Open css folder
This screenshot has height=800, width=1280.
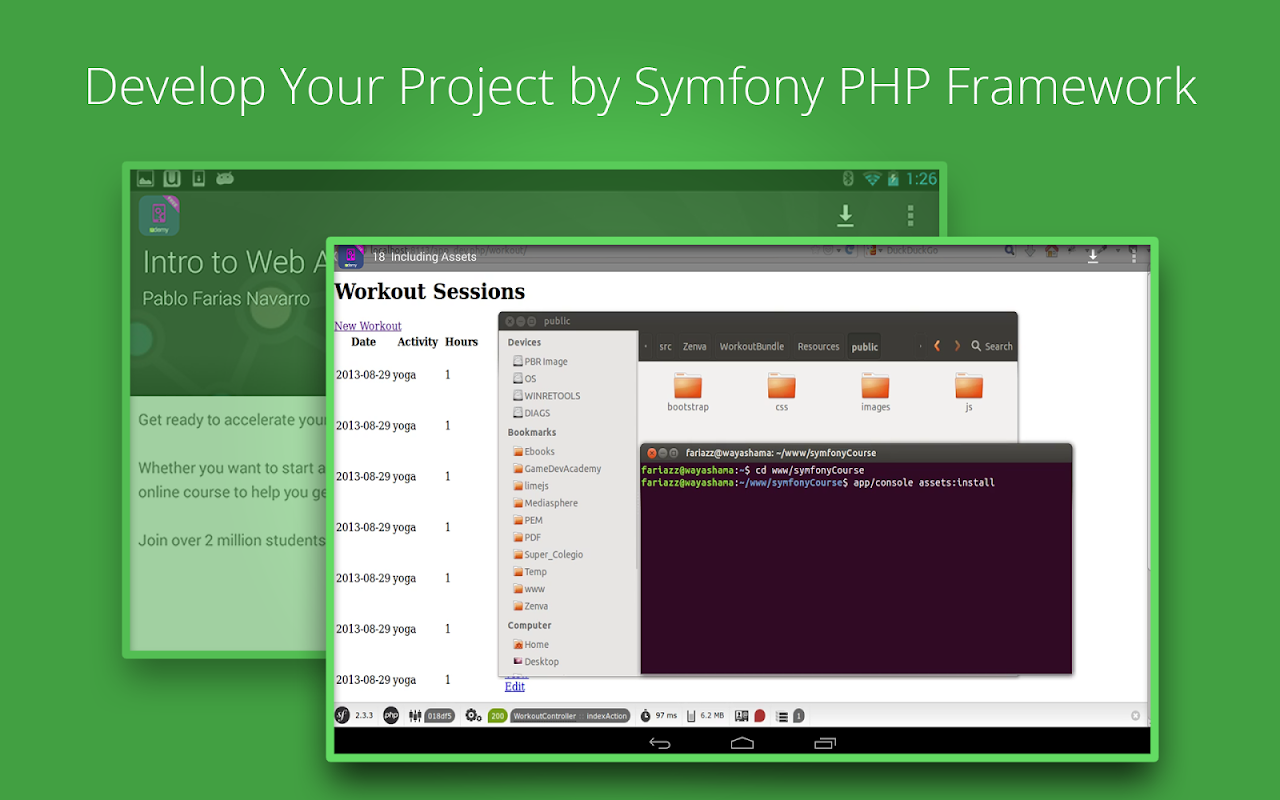point(781,391)
